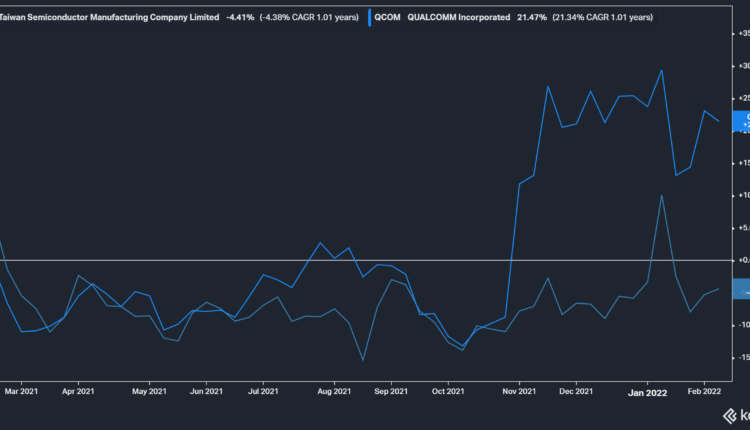
Task: Click the blue QCOM legend color bar
Action: [369, 17]
